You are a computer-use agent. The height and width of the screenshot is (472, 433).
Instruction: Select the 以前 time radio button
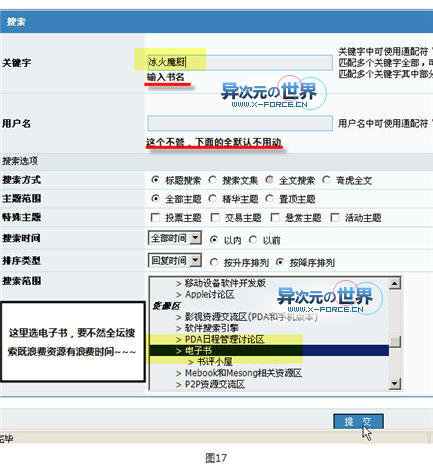point(253,240)
